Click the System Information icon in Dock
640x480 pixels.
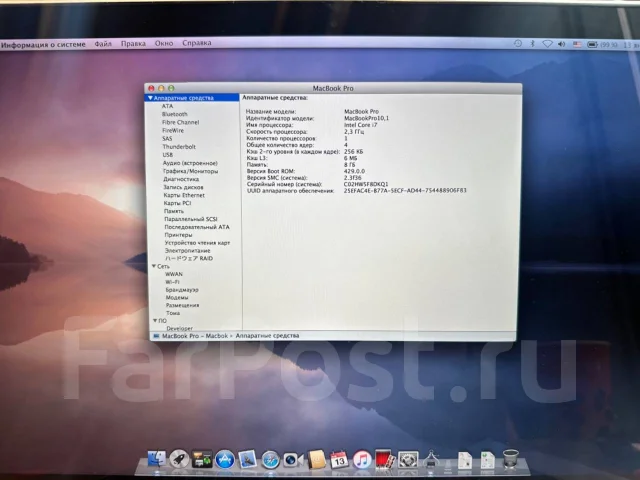[431, 460]
